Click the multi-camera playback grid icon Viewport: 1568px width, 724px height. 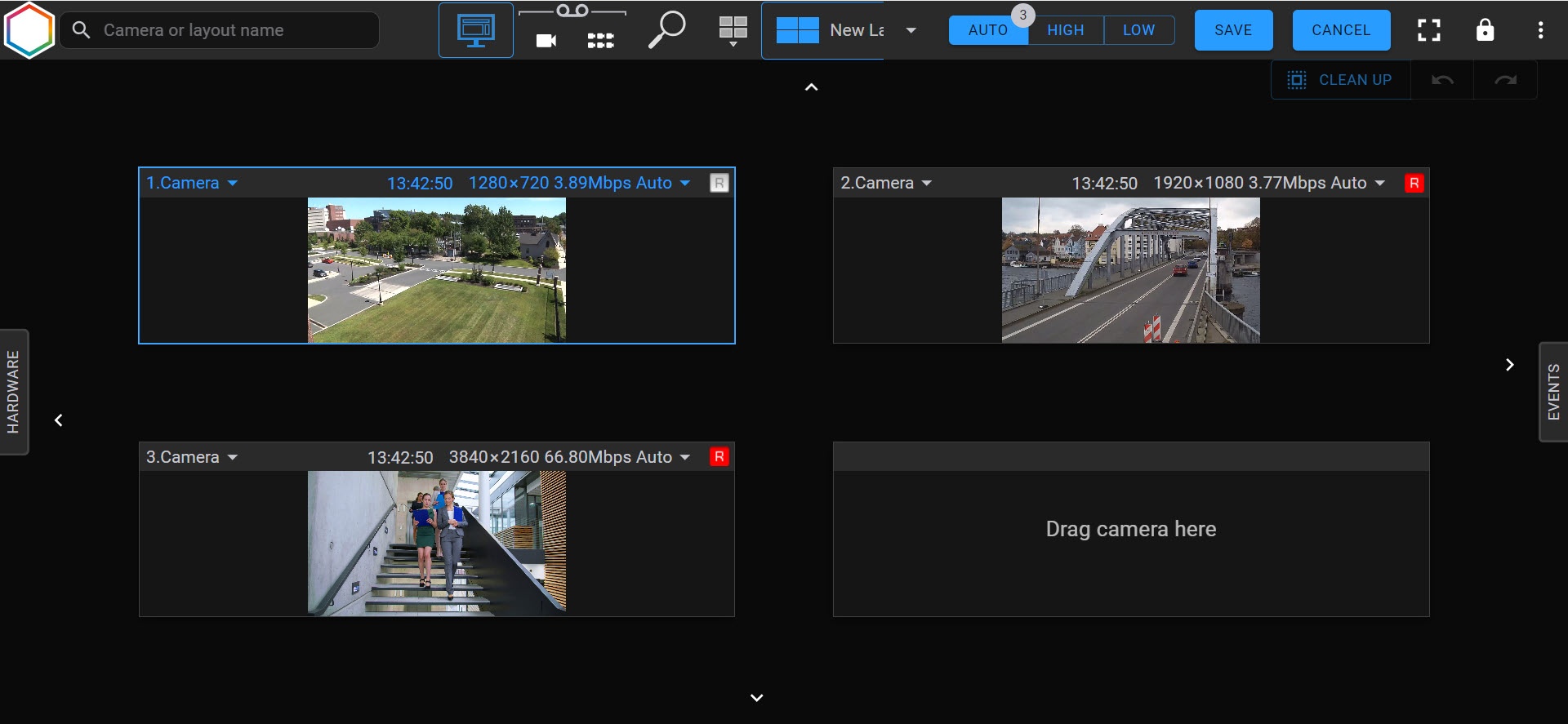[600, 41]
